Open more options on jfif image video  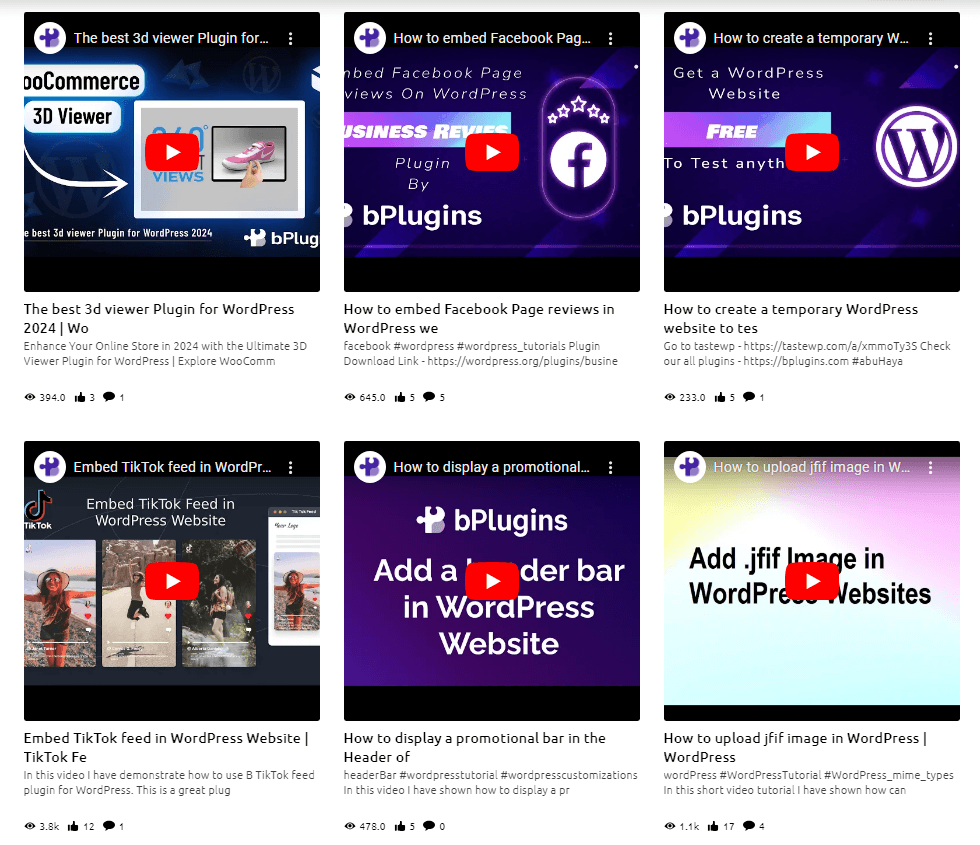point(931,467)
